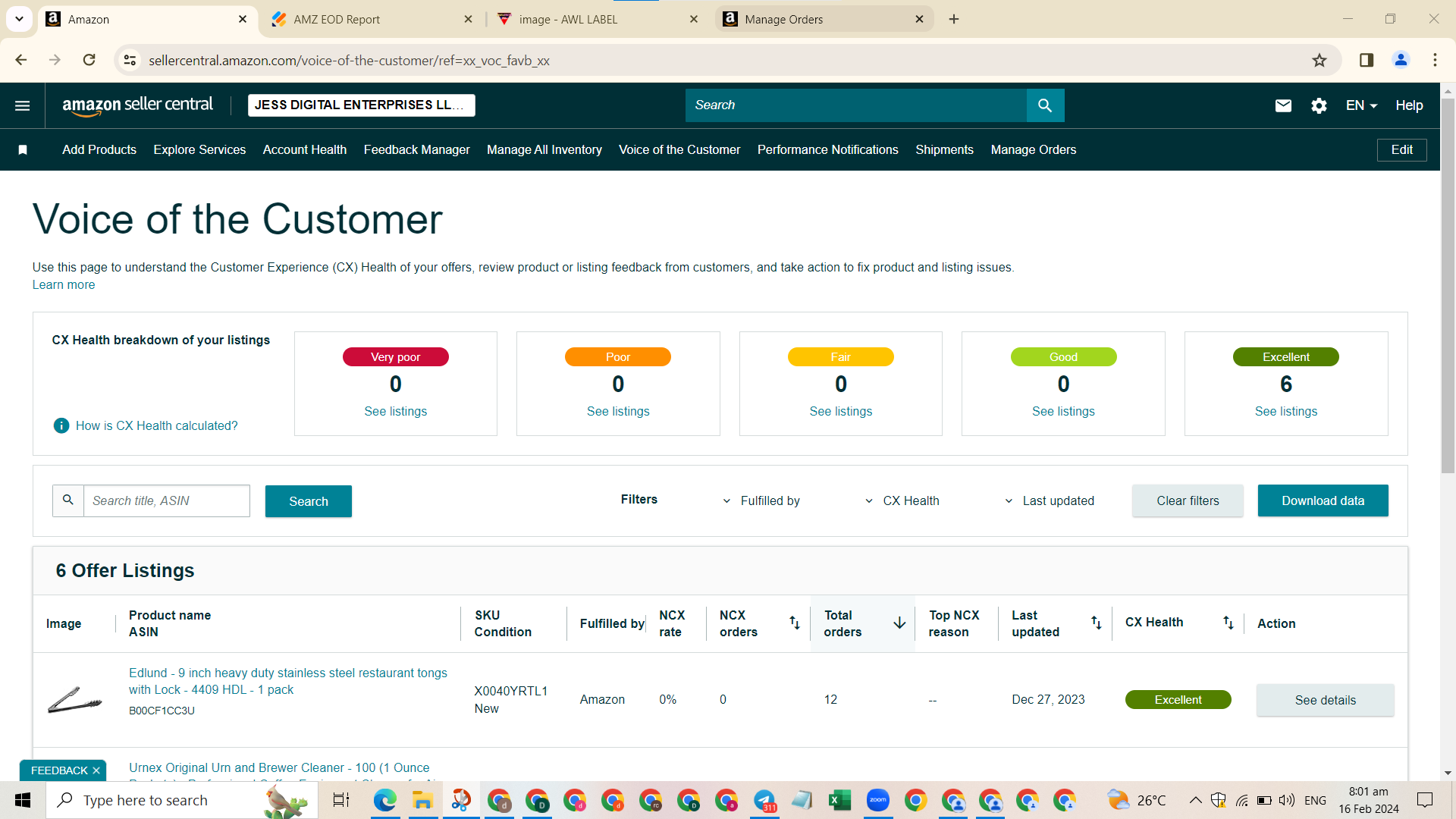Switch to the Manage Orders browser tab
The image size is (1456, 819).
pyautogui.click(x=824, y=19)
